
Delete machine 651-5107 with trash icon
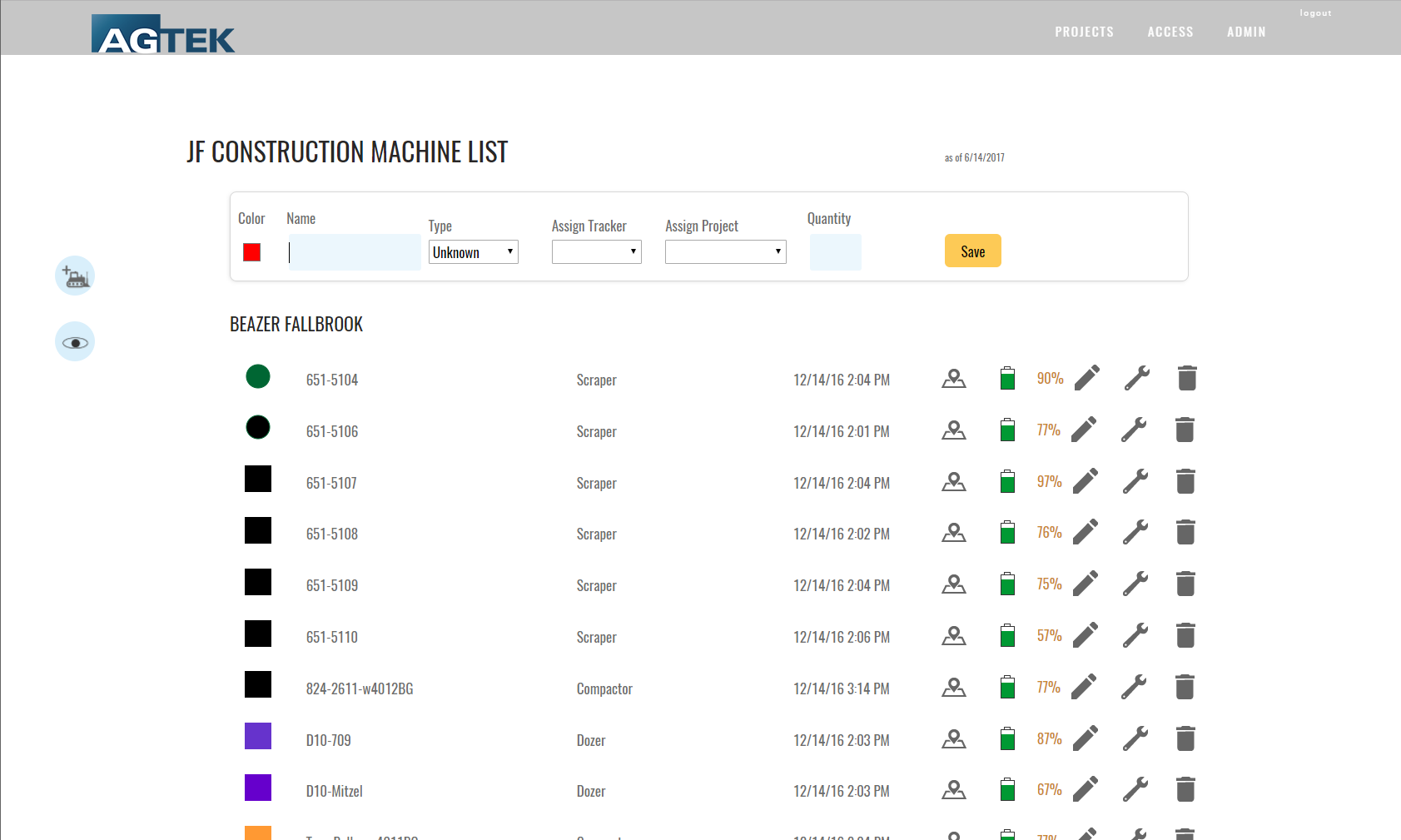click(1185, 481)
